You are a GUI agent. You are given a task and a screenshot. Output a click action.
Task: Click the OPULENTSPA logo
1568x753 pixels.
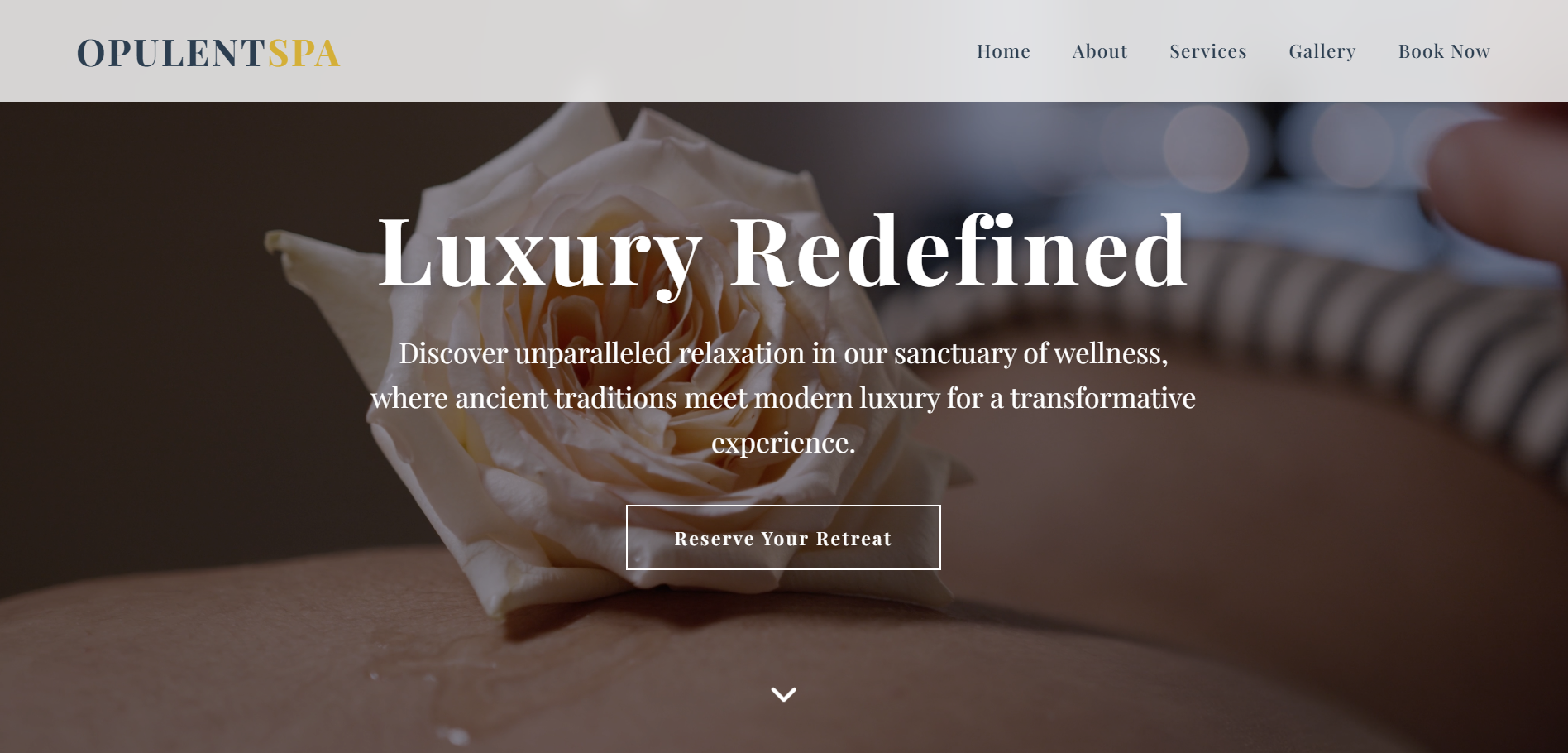click(x=208, y=53)
